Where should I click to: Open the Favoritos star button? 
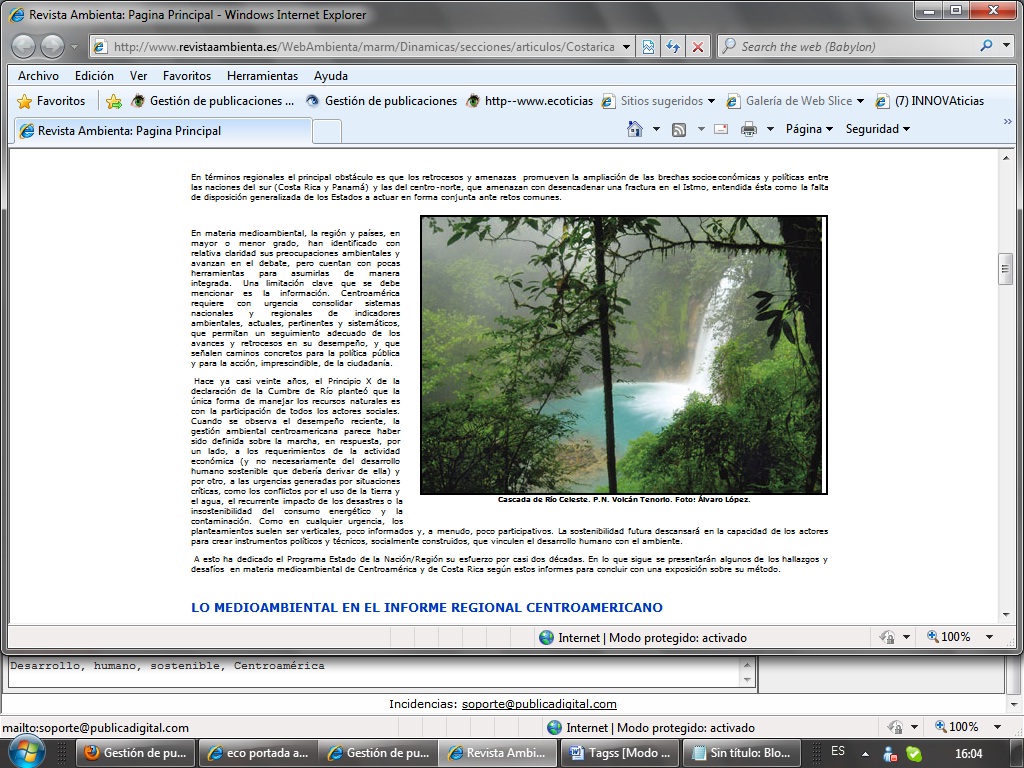[x=52, y=101]
